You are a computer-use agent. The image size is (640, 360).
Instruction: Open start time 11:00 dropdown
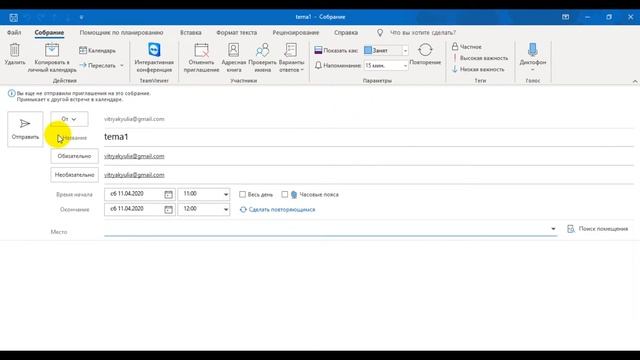coord(226,195)
